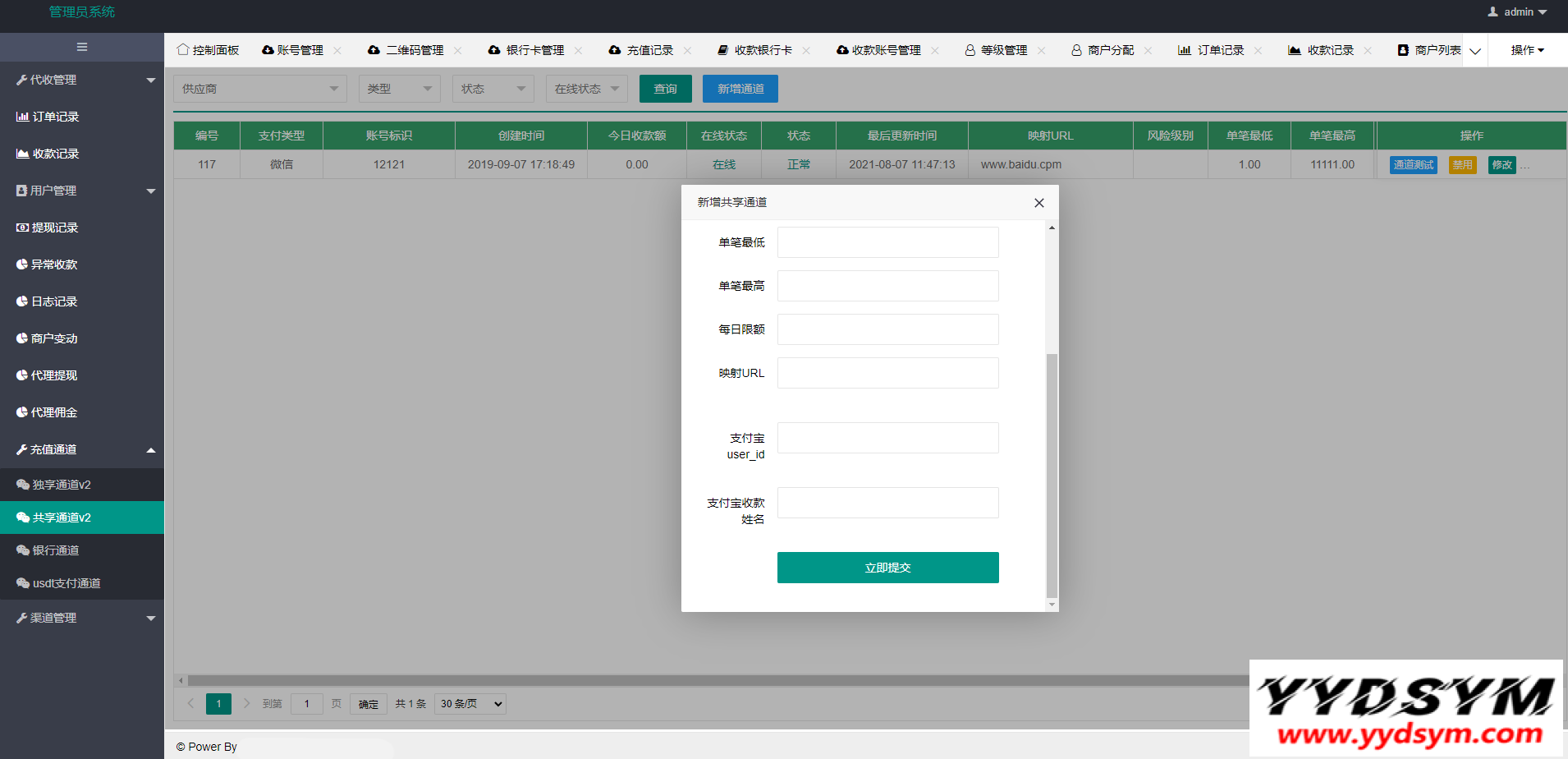This screenshot has width=1568, height=759.
Task: Click 修改 button for row 117
Action: (x=1502, y=165)
